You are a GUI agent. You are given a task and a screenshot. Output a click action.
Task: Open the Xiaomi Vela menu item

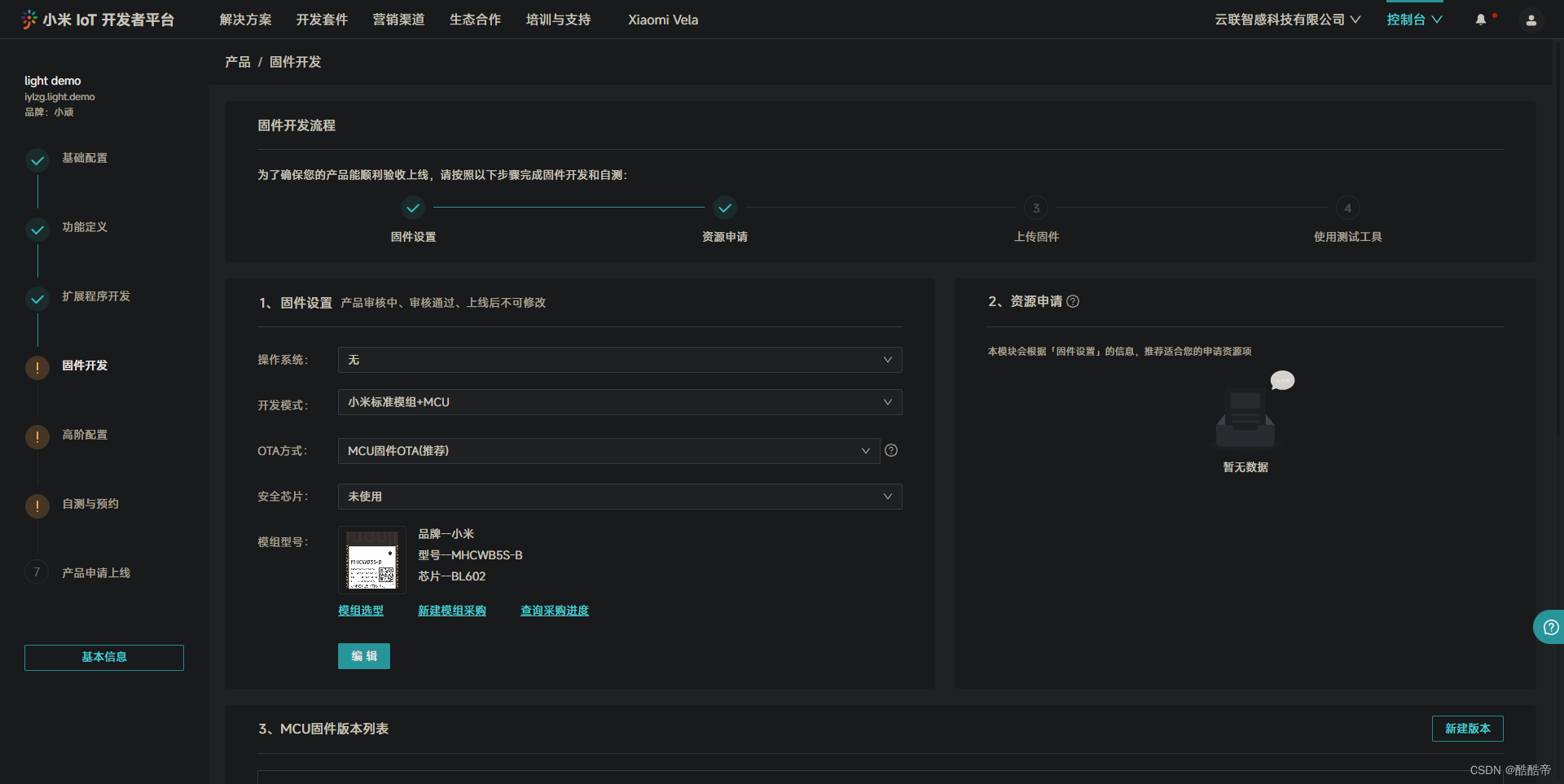pyautogui.click(x=663, y=20)
